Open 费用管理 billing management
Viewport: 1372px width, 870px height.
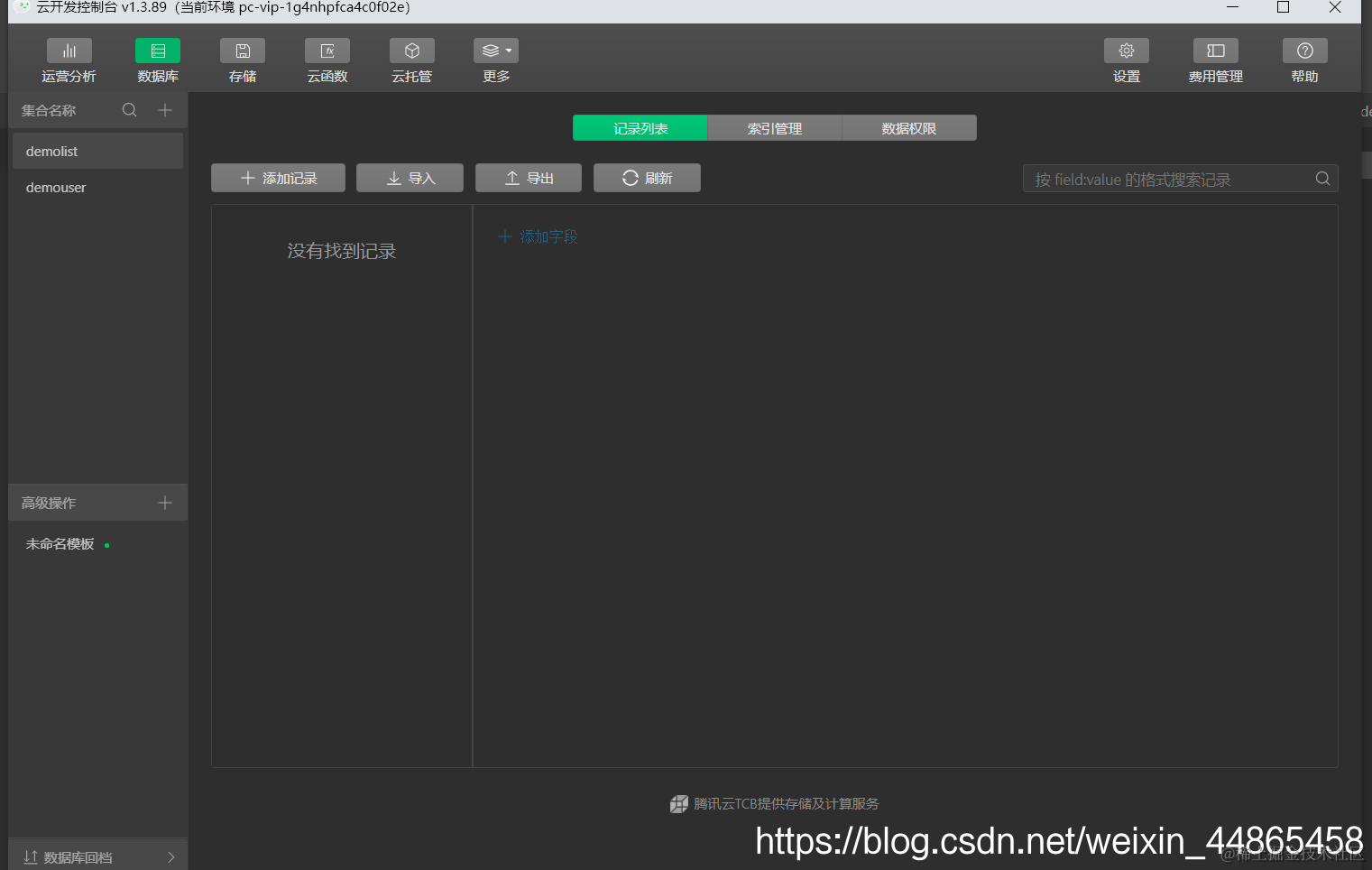point(1216,61)
